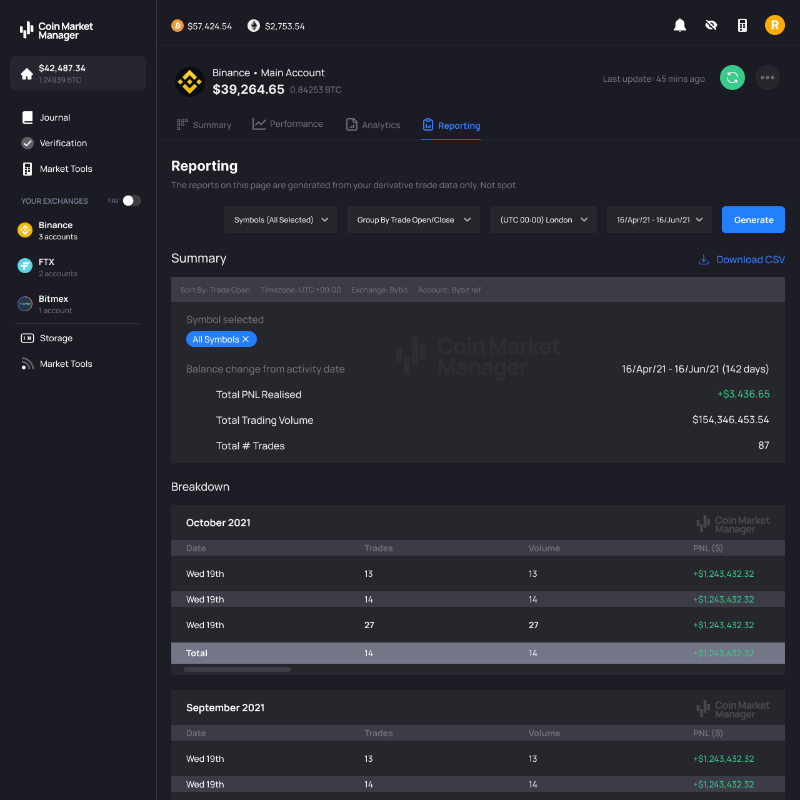This screenshot has height=800, width=800.
Task: Open the home balance card $42,487.34
Action: click(x=78, y=73)
